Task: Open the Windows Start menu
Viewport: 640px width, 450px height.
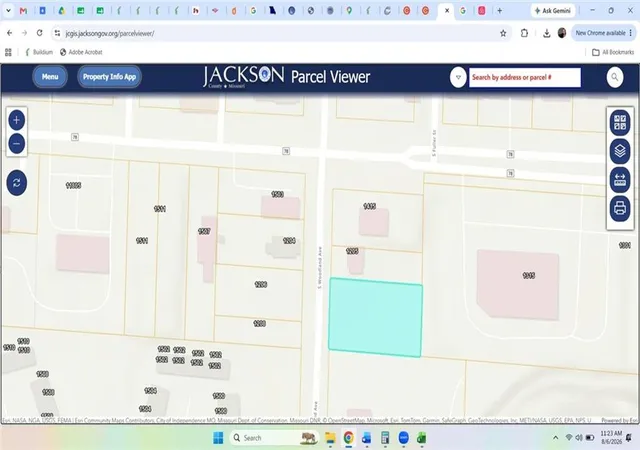Action: click(x=218, y=438)
